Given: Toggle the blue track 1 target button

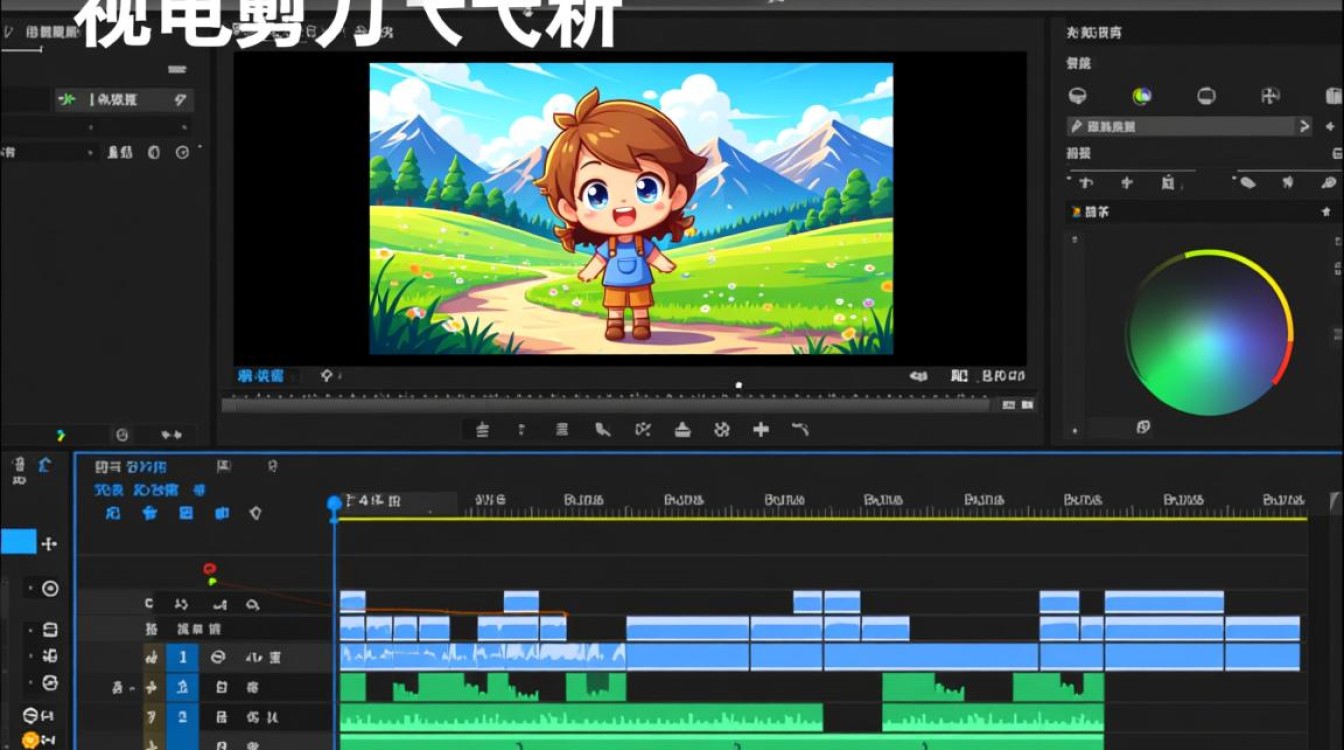Looking at the screenshot, I should [182, 657].
